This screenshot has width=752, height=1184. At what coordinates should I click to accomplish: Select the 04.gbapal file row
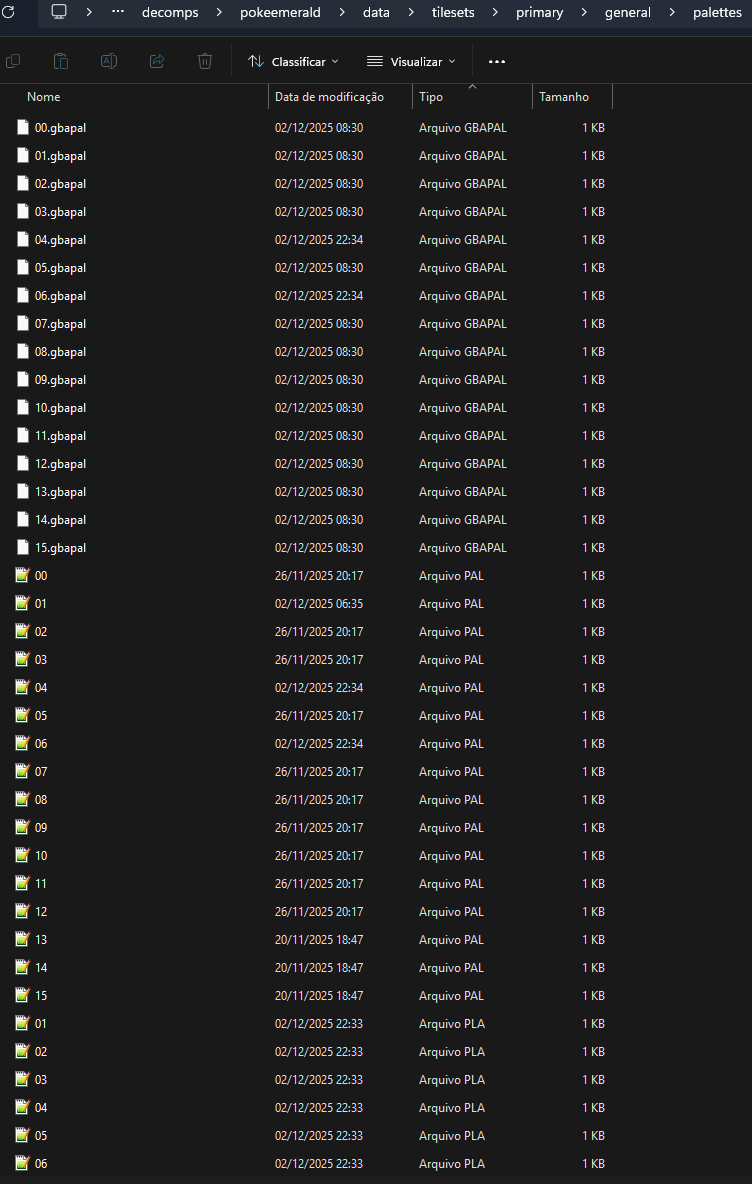pyautogui.click(x=60, y=240)
